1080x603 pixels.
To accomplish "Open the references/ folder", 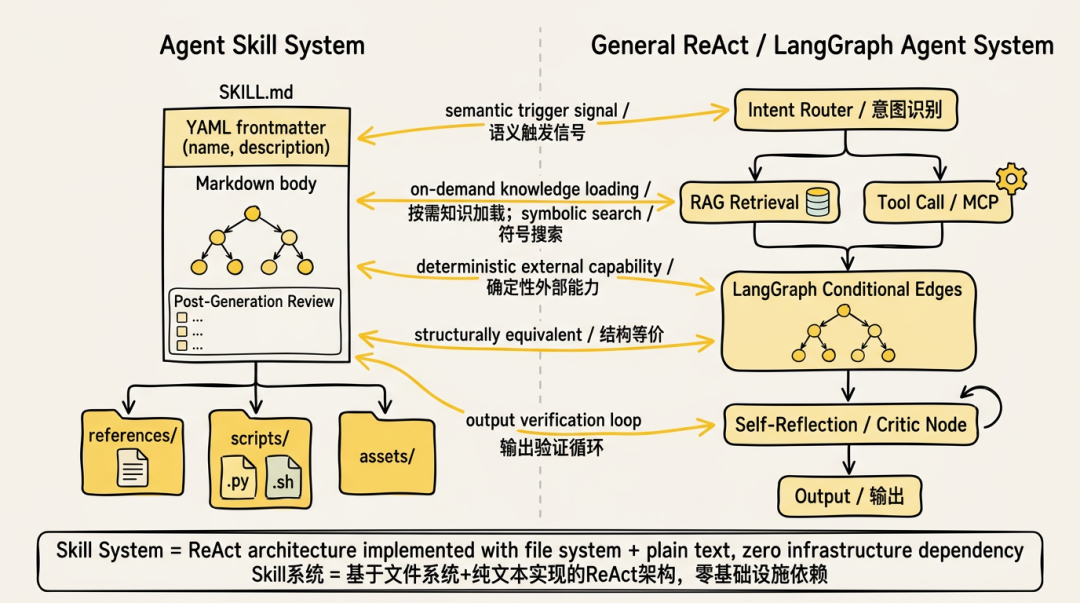I will [x=132, y=452].
